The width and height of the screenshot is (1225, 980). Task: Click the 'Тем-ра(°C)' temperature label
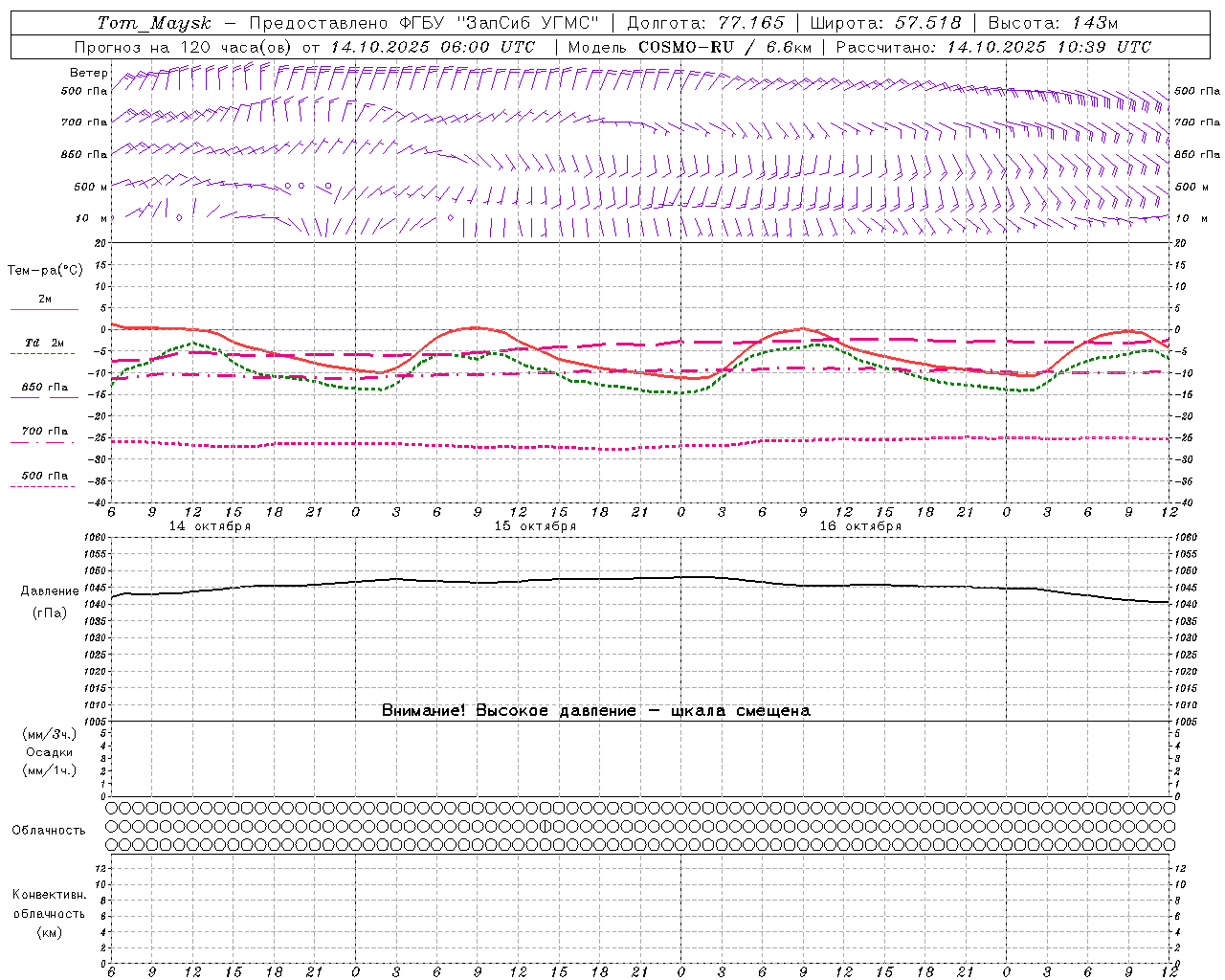pos(45,271)
